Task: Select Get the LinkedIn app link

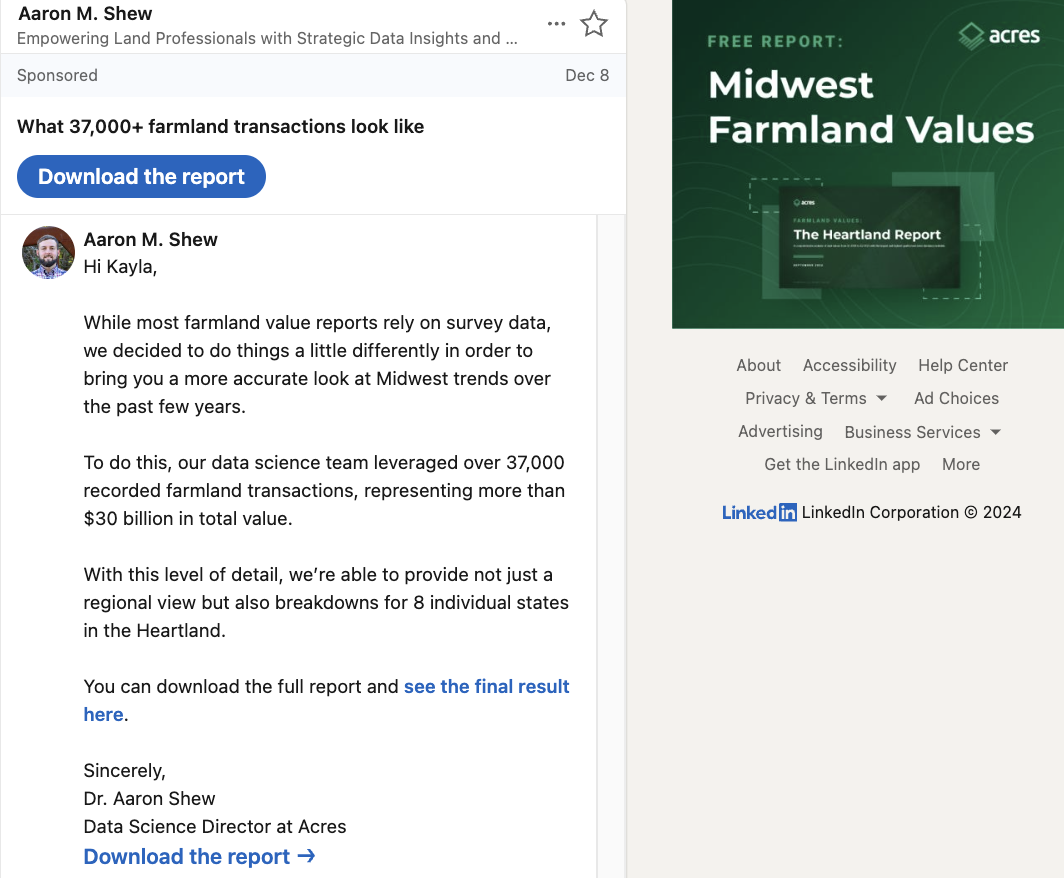Action: pyautogui.click(x=842, y=464)
